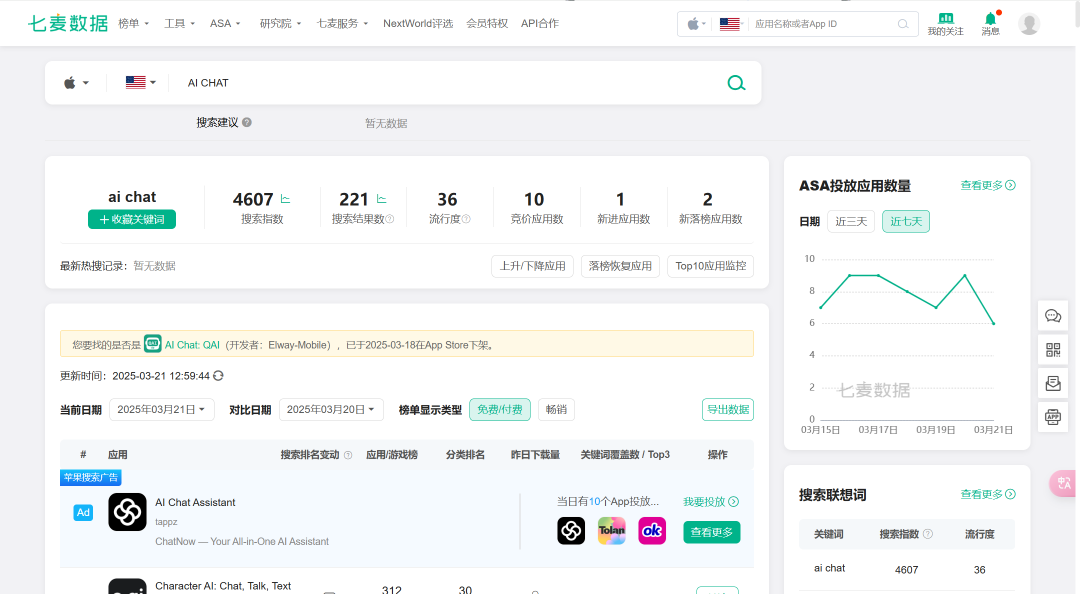Open 查看更多 link in ASA投放应用数量
1080x594 pixels.
988,185
